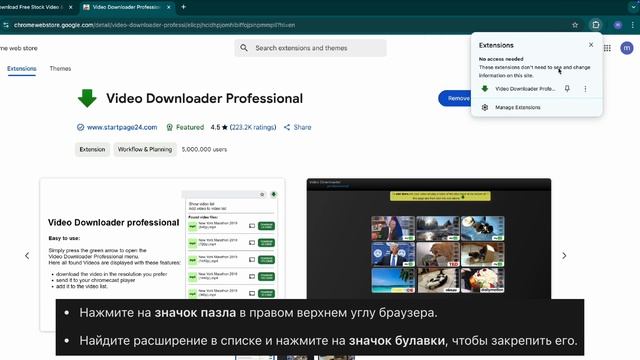Click the search magnifier icon
This screenshot has width=640, height=360.
[x=244, y=48]
